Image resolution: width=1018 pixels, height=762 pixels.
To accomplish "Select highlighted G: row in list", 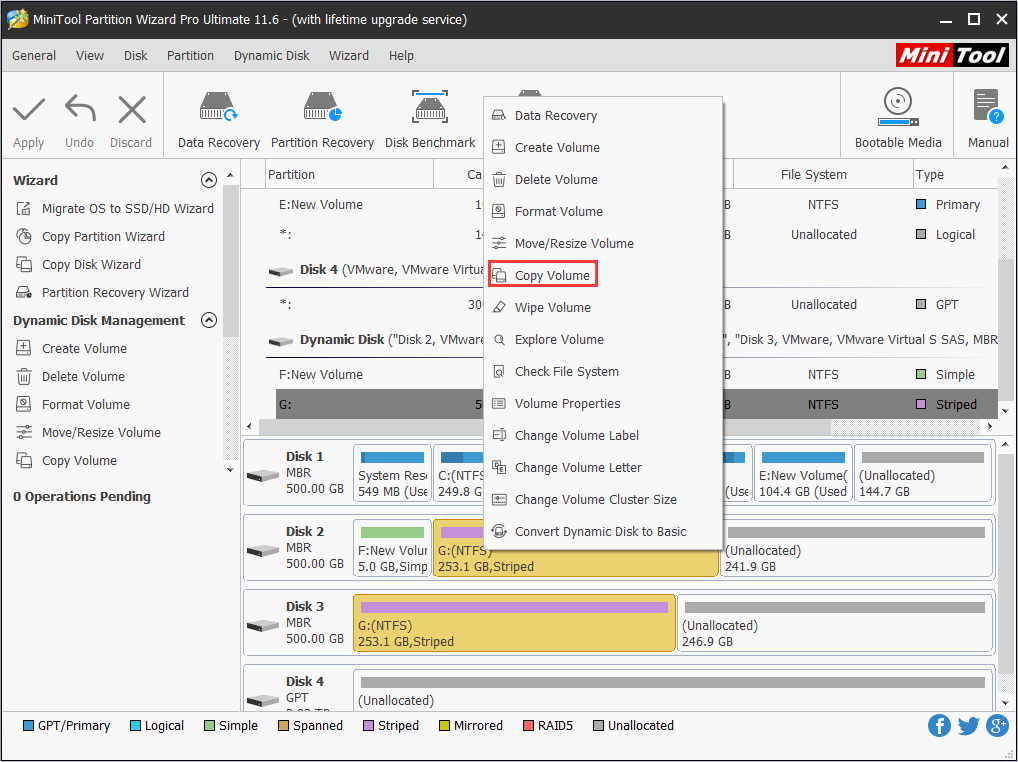I will [636, 404].
